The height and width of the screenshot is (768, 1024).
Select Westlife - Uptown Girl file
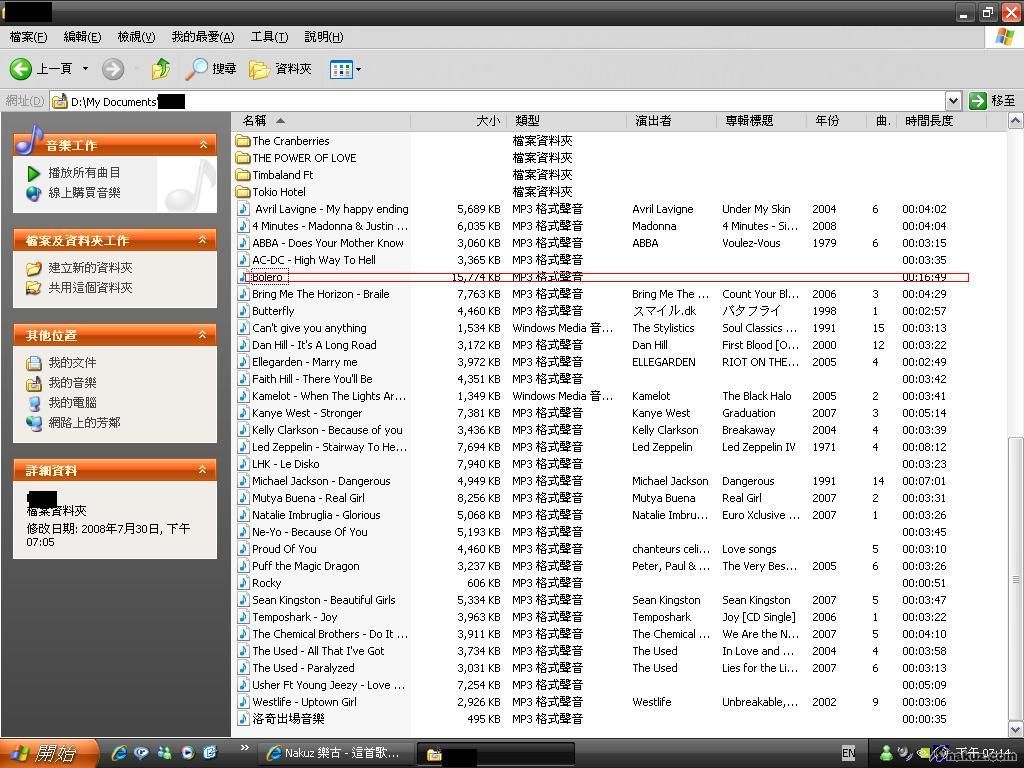(304, 702)
